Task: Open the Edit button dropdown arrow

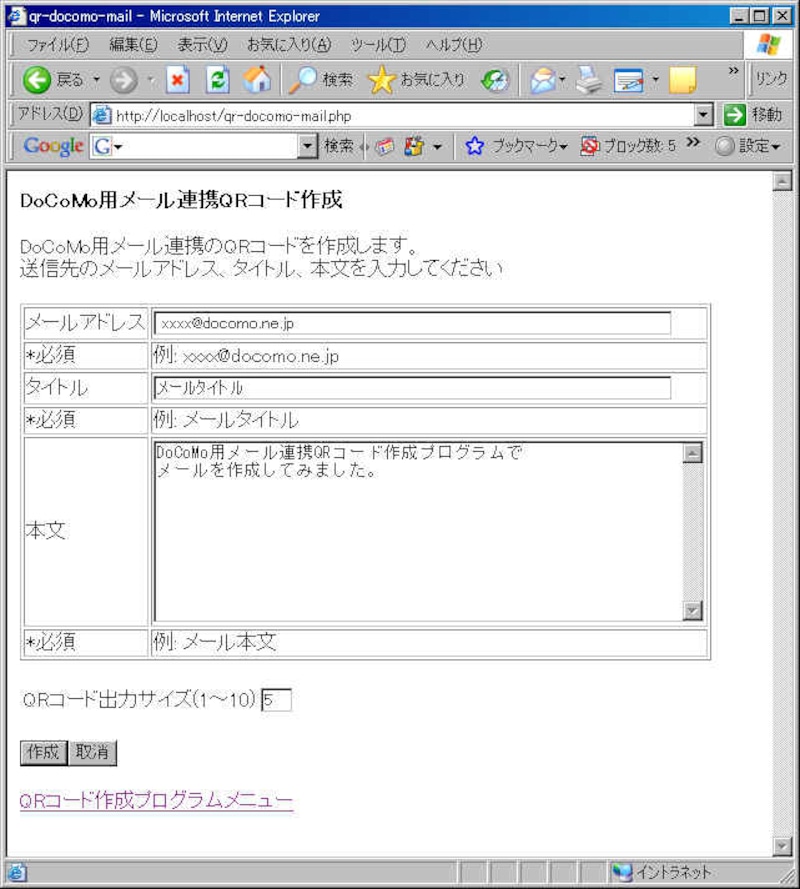Action: pyautogui.click(x=655, y=79)
